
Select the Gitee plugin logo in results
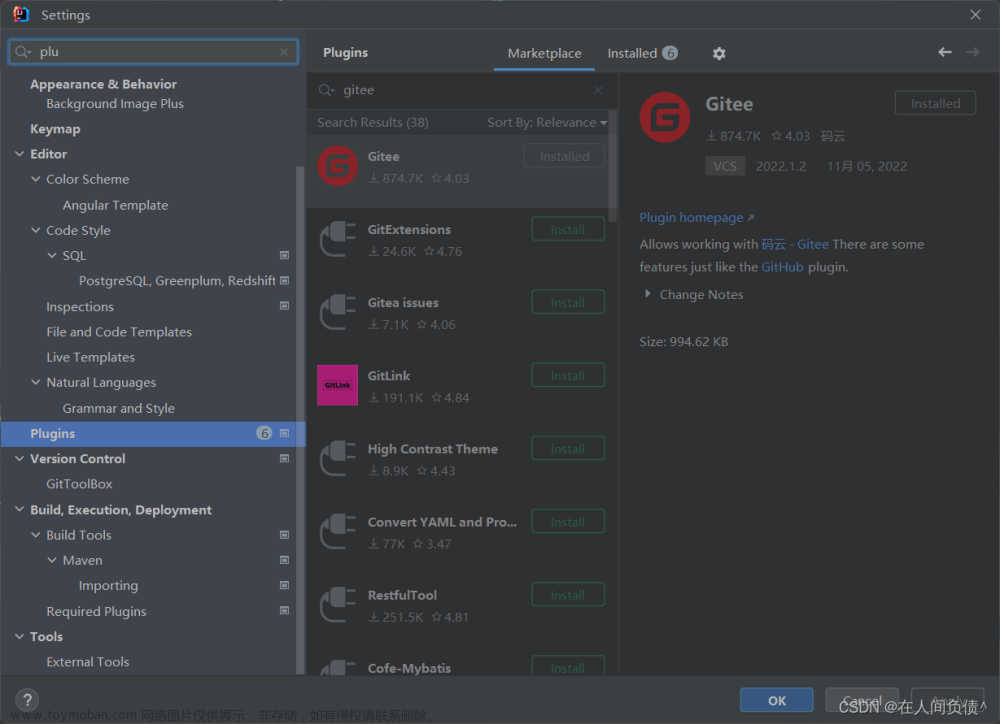point(337,166)
